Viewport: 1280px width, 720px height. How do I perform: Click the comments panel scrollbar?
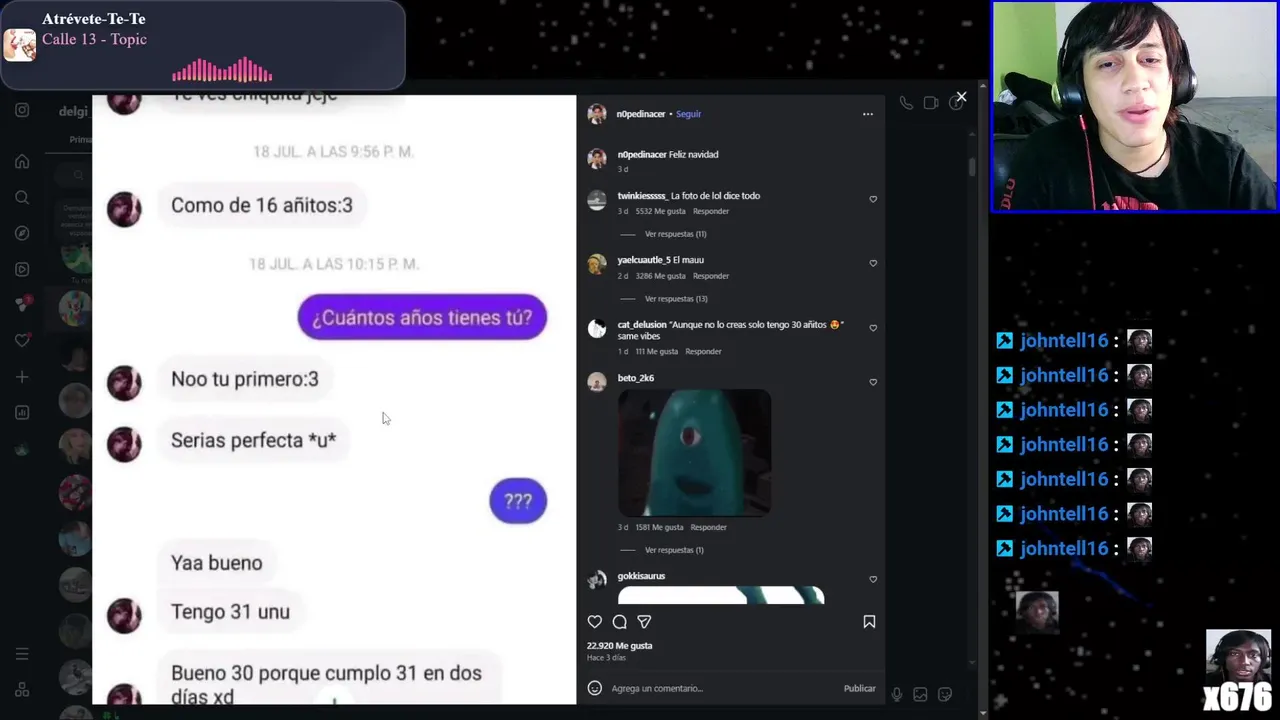pyautogui.click(x=972, y=167)
